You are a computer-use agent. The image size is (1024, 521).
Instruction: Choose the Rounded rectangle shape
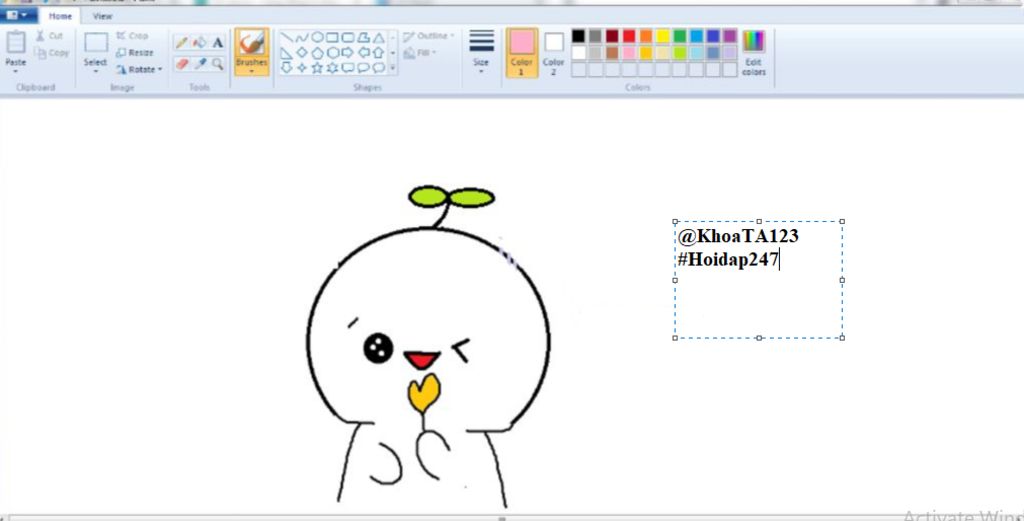(x=347, y=37)
